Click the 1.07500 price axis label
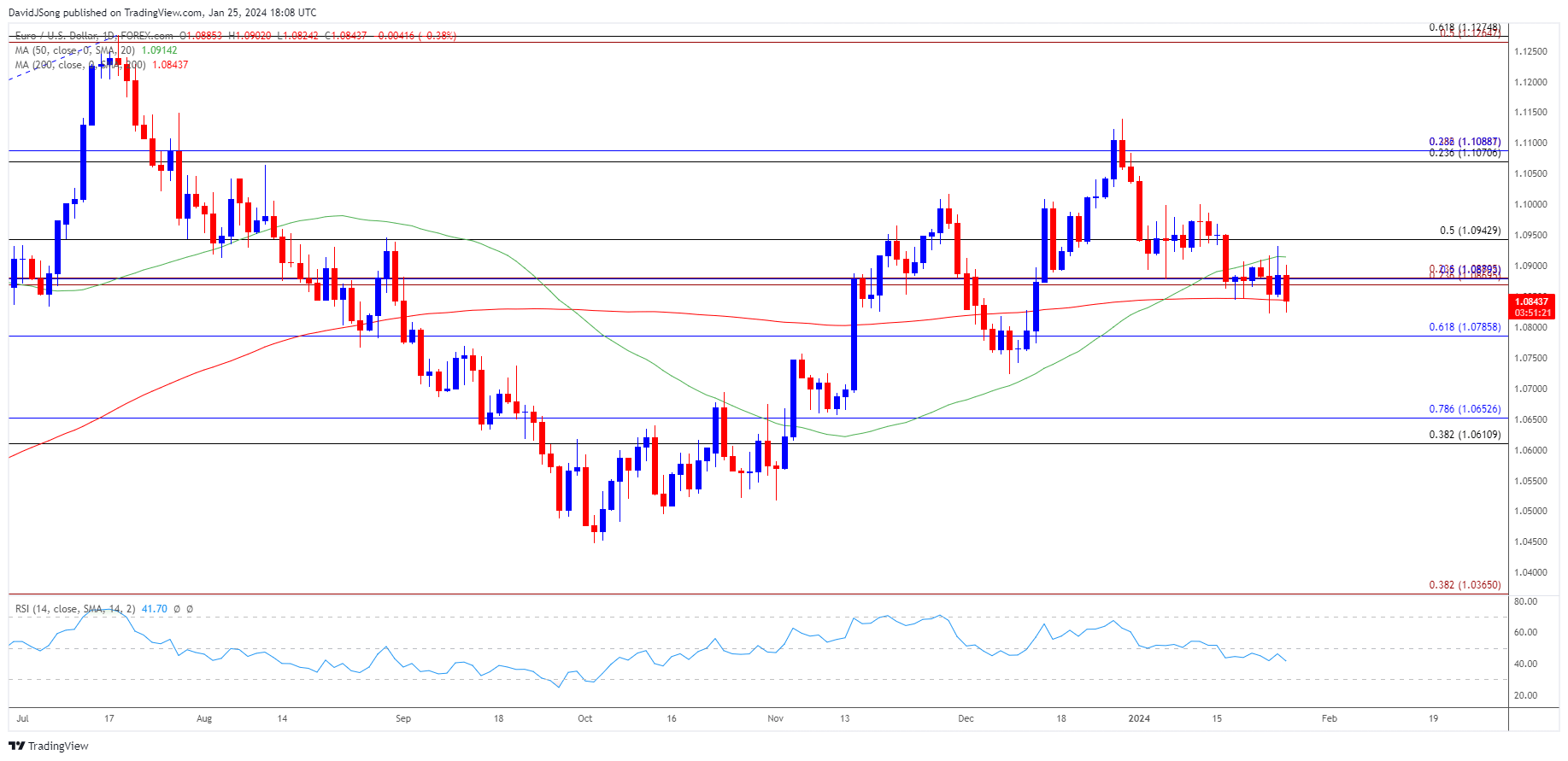The image size is (1568, 761). pos(1530,359)
